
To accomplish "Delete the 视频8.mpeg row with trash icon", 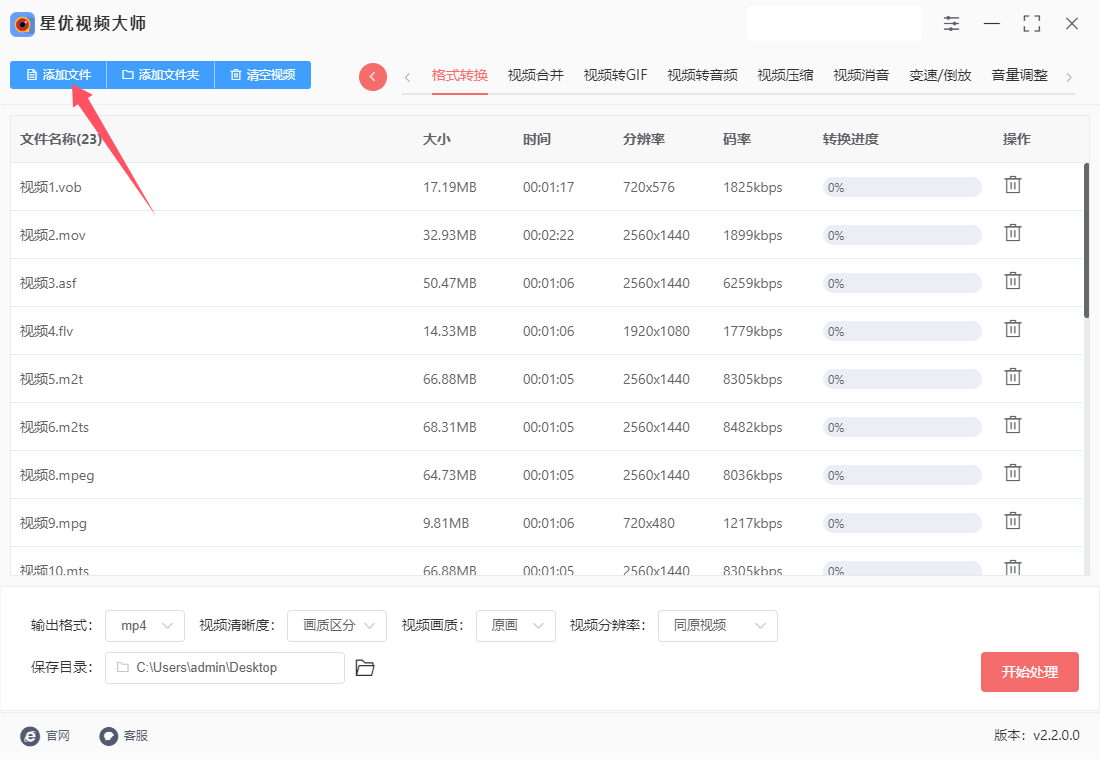I will point(1012,473).
